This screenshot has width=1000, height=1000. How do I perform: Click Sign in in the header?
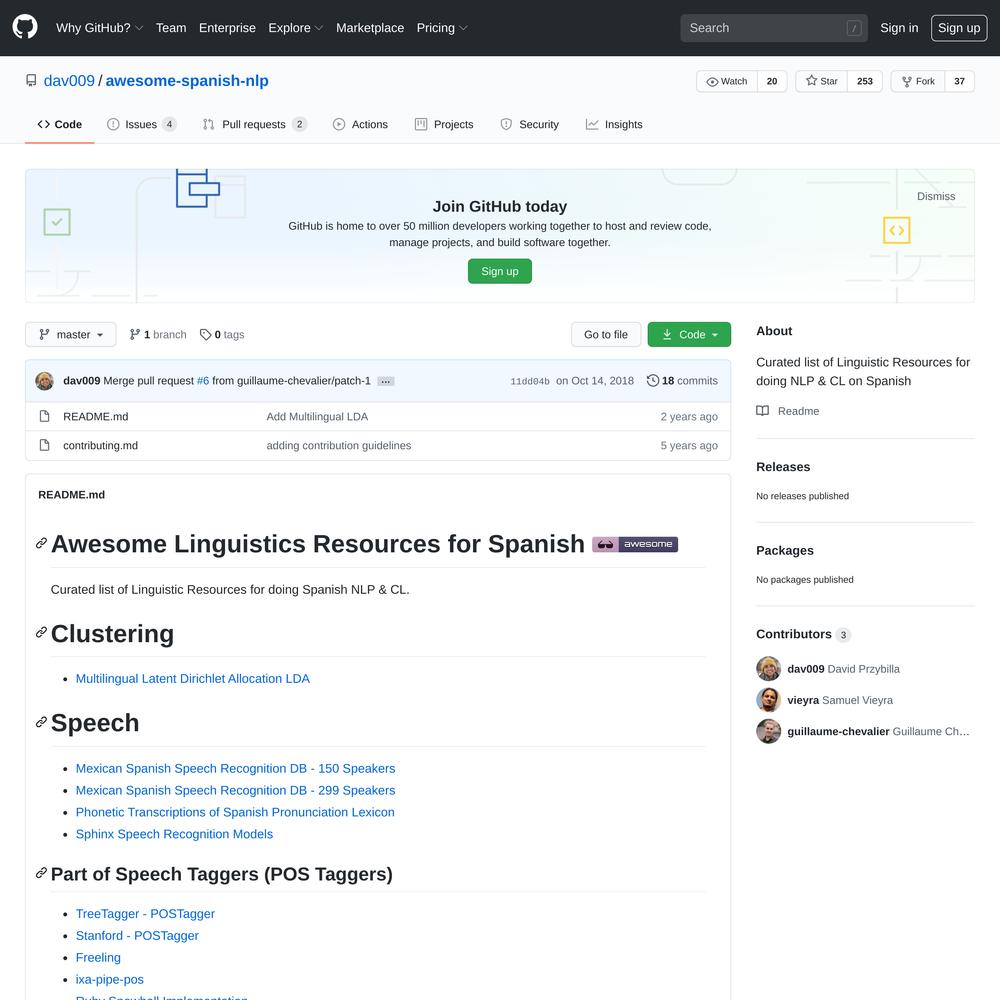tap(899, 28)
